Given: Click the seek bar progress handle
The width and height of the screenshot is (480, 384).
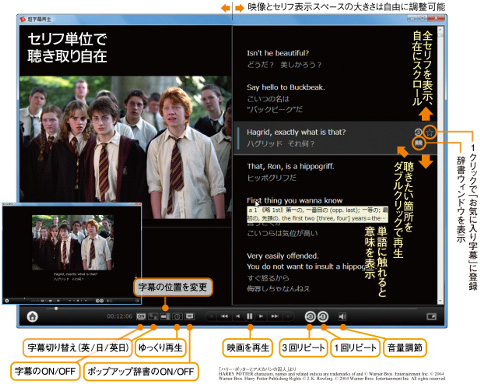Looking at the screenshot, I should tap(56, 308).
